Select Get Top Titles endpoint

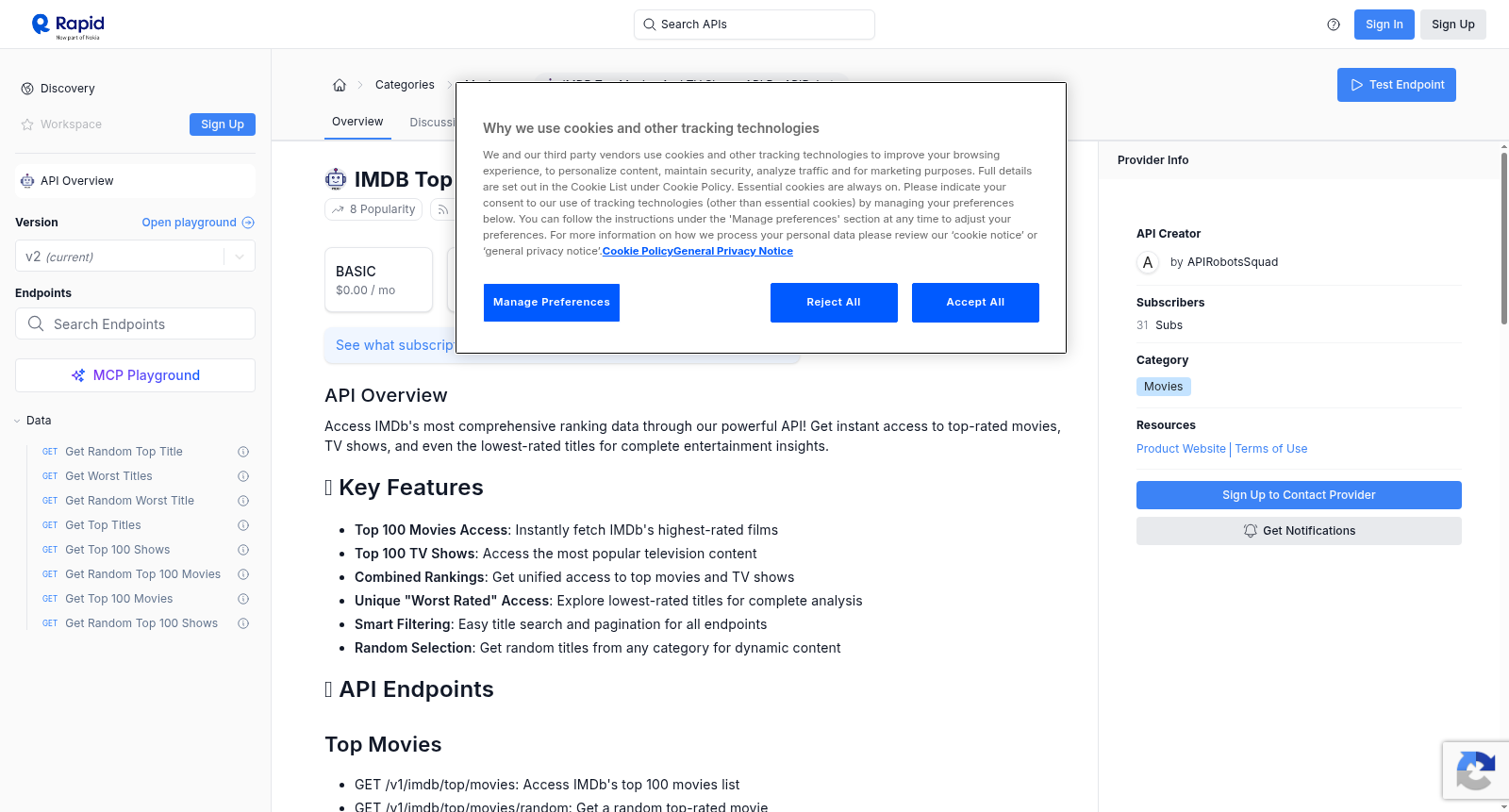103,525
